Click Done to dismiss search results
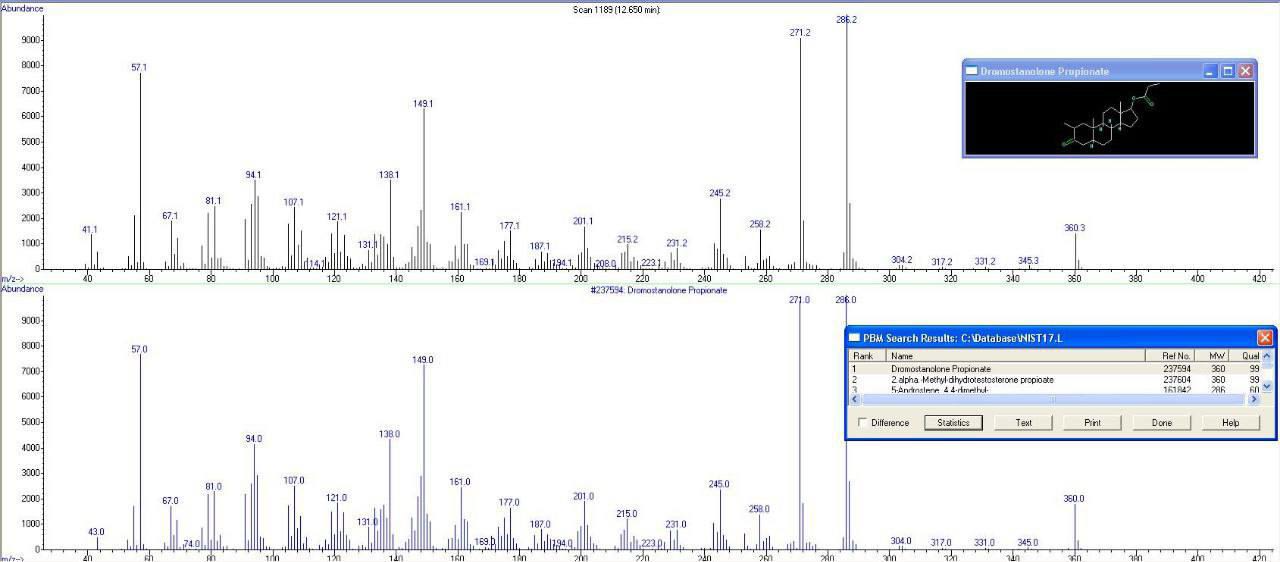1280x562 pixels. pyautogui.click(x=1161, y=423)
